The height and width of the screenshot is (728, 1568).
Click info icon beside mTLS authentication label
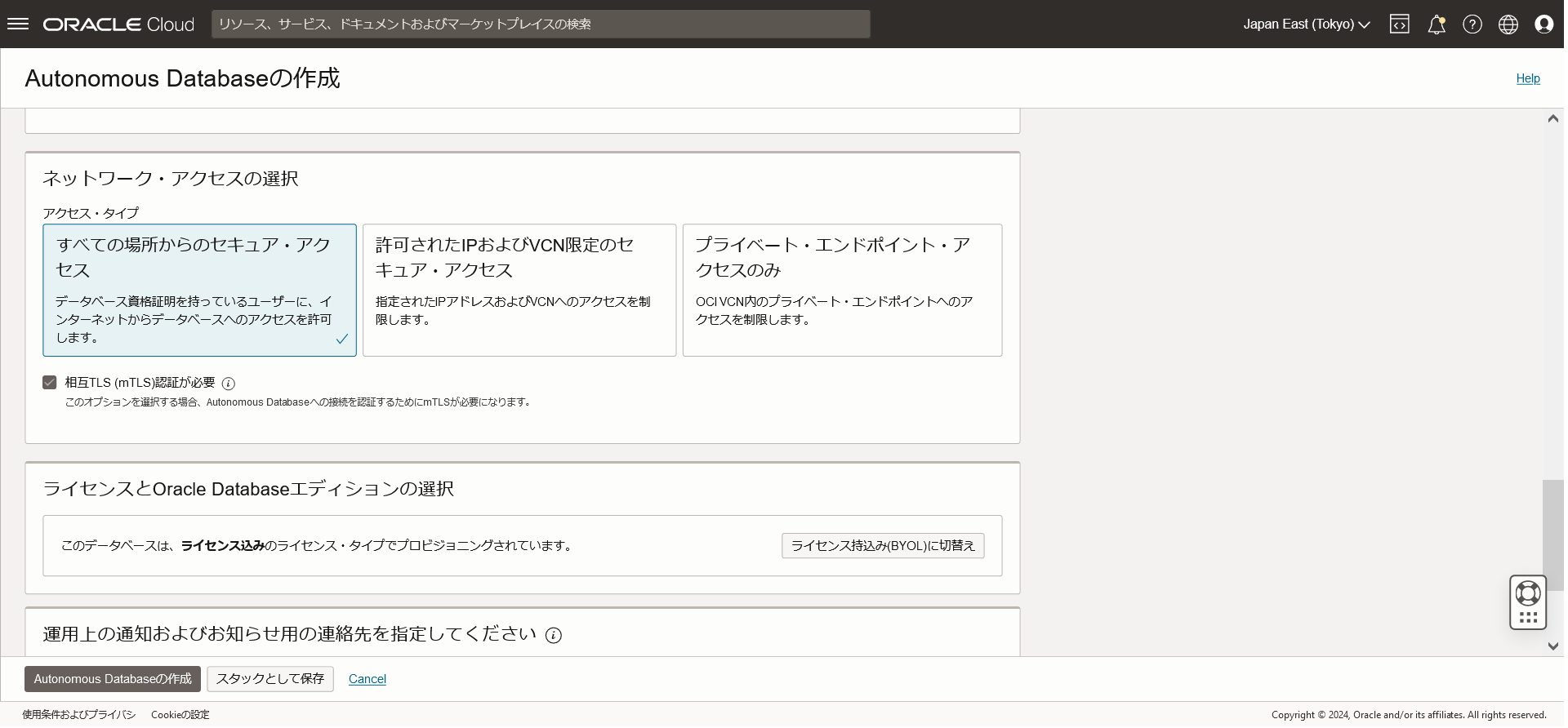click(229, 384)
